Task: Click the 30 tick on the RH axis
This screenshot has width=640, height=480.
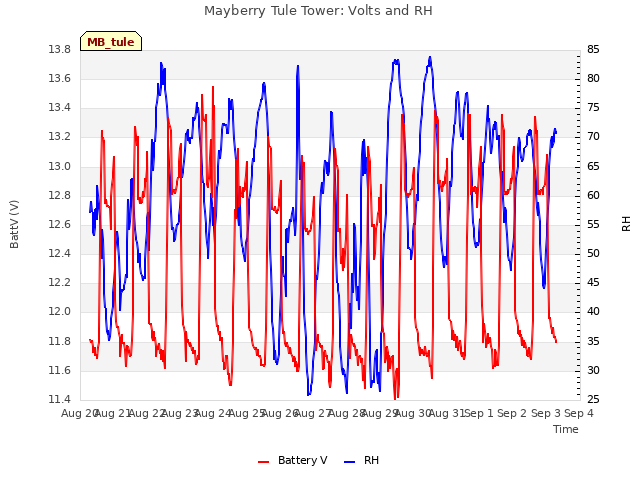Action: point(593,371)
